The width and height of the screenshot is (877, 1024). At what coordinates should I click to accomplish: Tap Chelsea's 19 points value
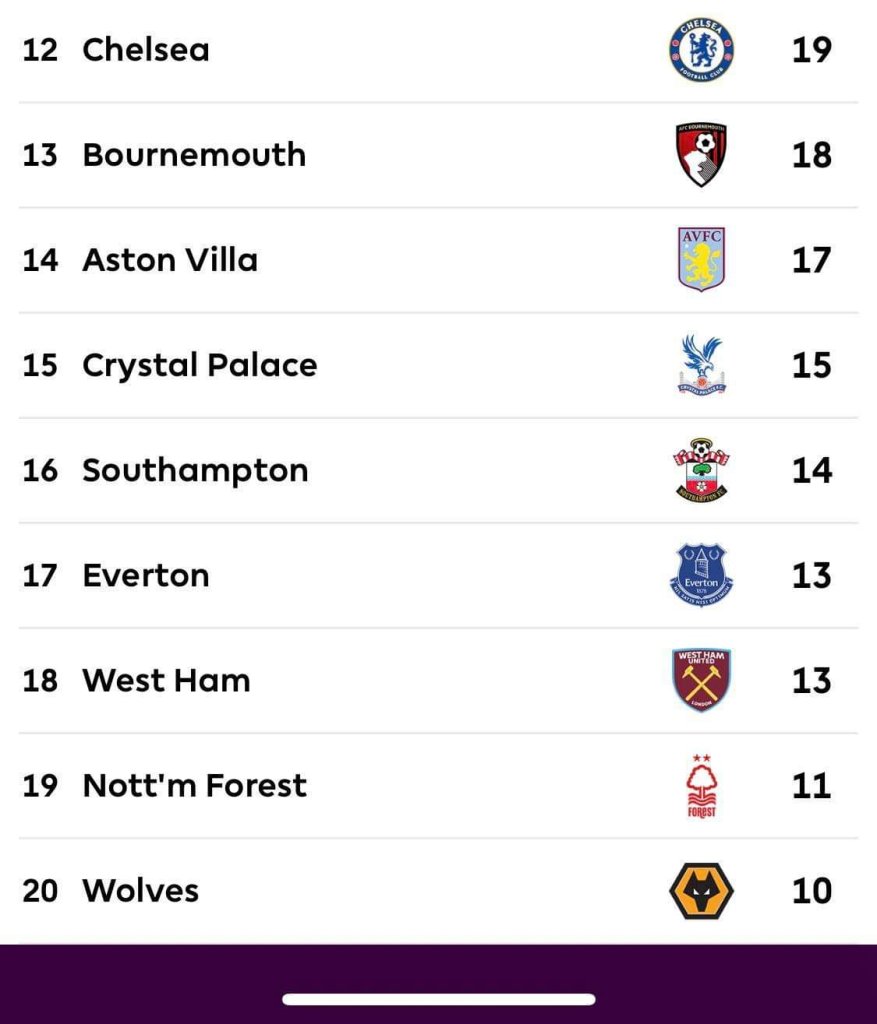point(811,50)
